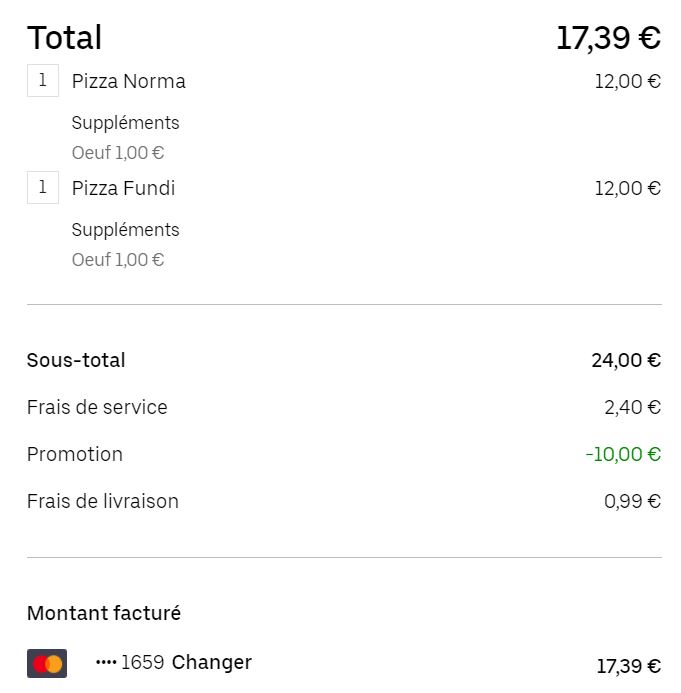Select the Pizza Norma item name
The image size is (681, 693).
pos(129,81)
